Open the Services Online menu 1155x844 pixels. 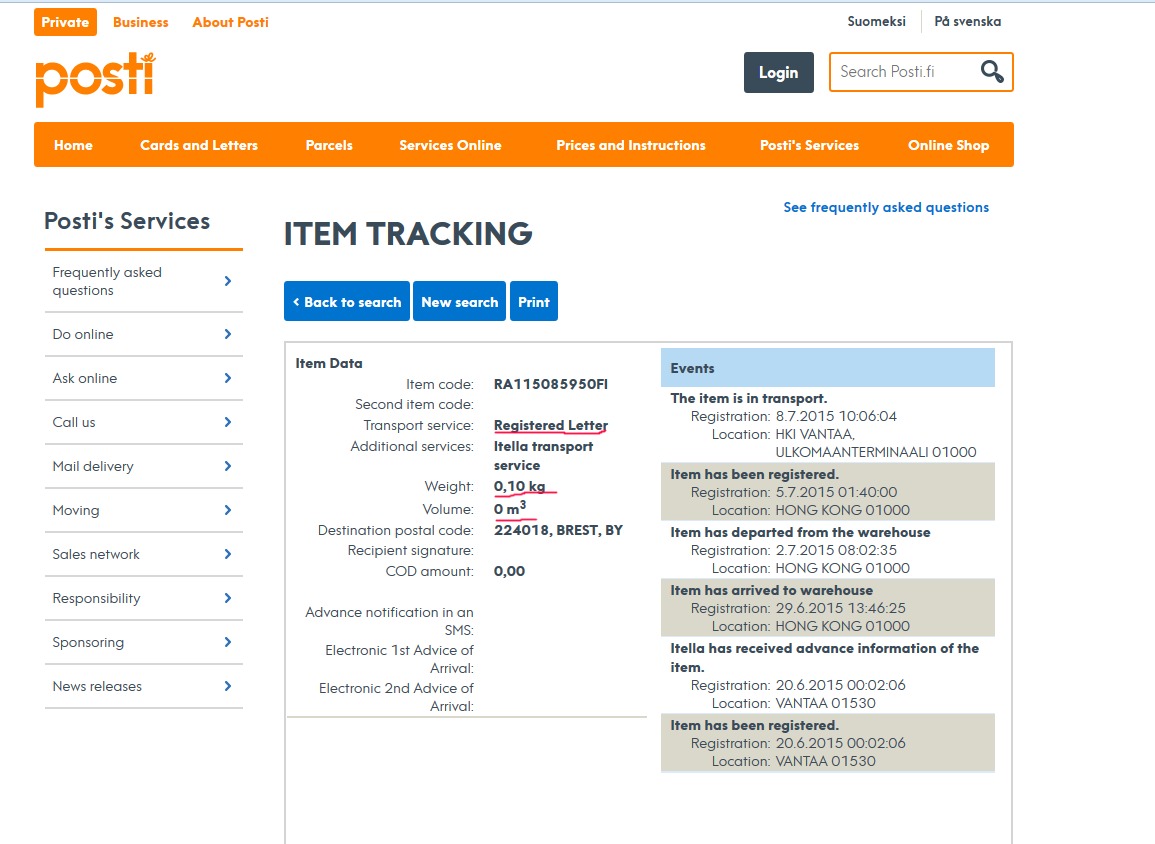tap(450, 145)
